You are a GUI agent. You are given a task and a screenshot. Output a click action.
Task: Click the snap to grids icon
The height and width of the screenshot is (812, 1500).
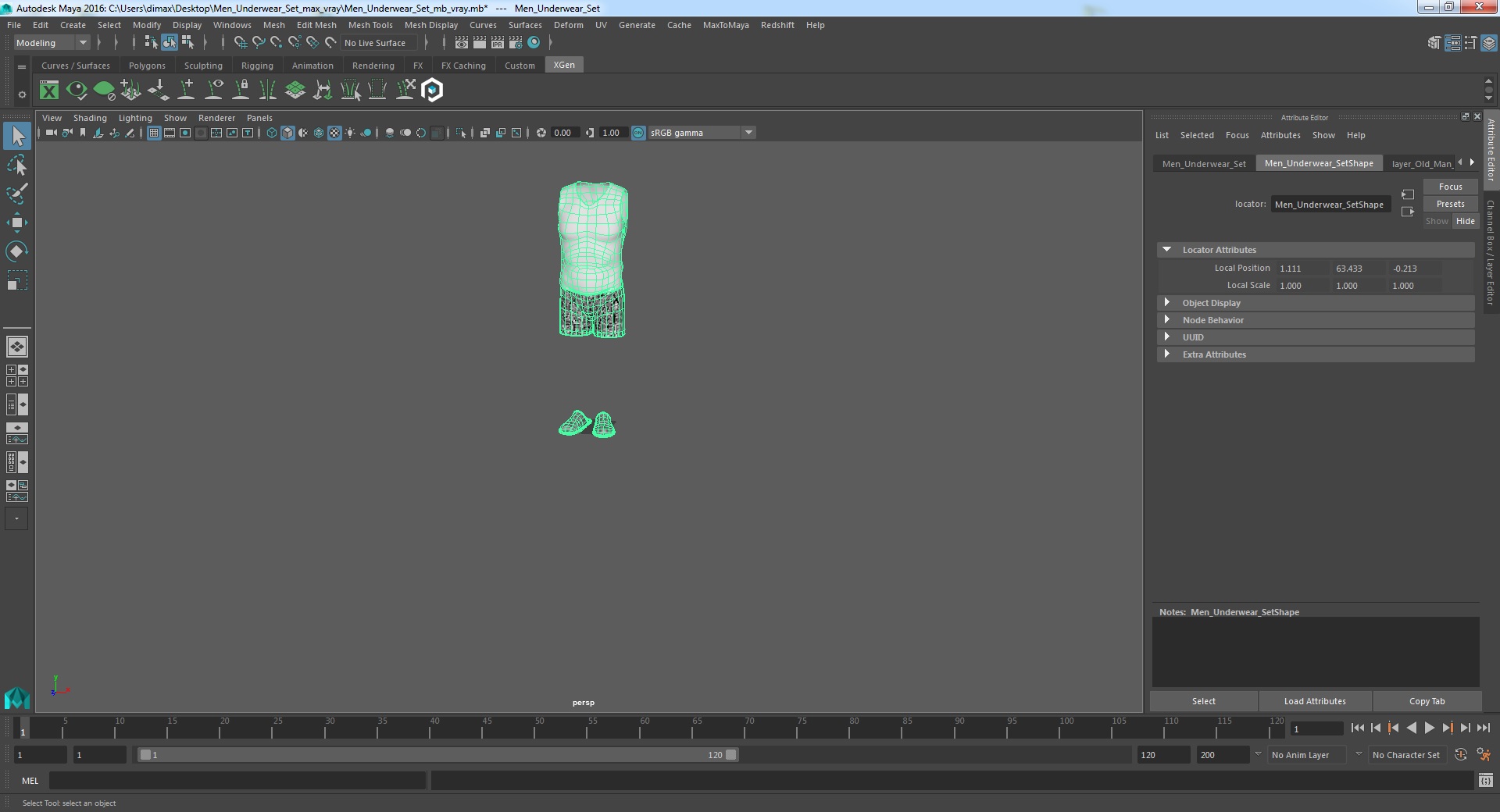tap(241, 43)
